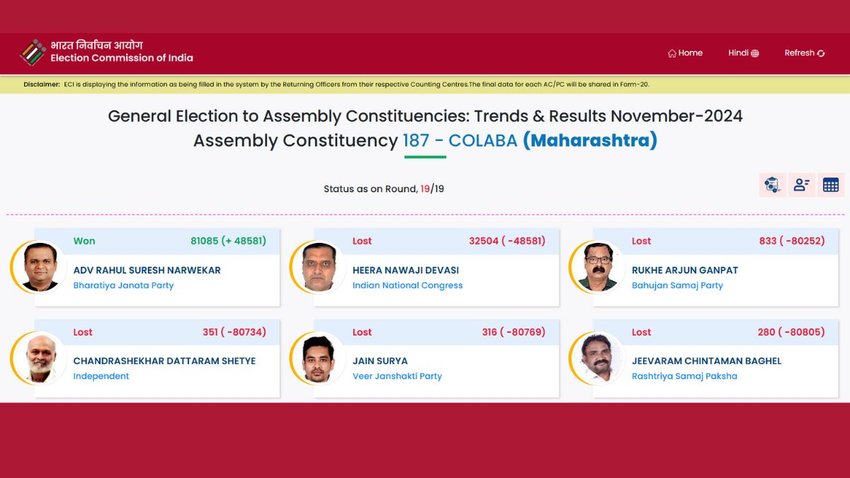Go to the Home menu item
This screenshot has height=478, width=850.
tap(685, 53)
